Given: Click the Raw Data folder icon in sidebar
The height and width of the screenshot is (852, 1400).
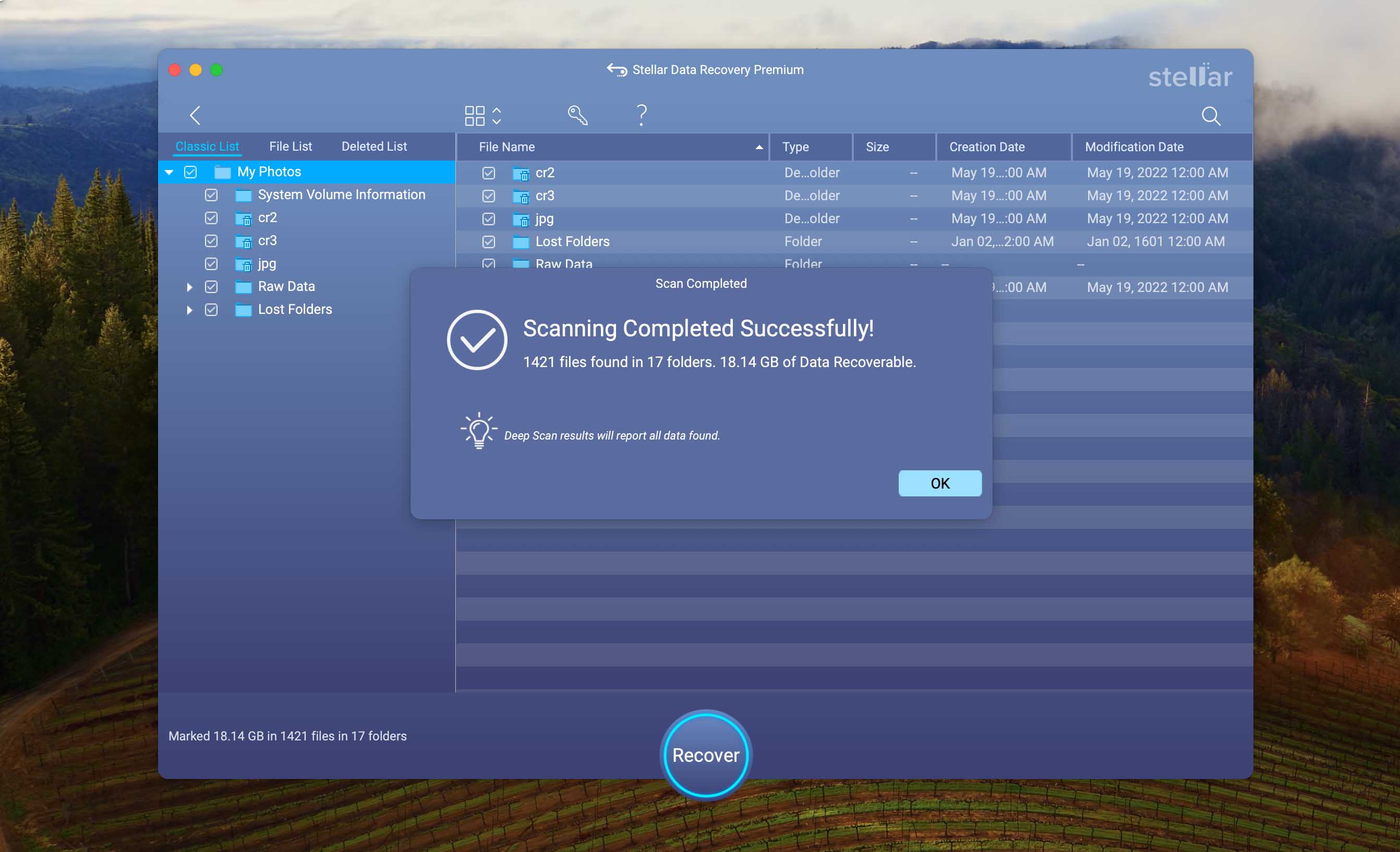Looking at the screenshot, I should pos(243,287).
